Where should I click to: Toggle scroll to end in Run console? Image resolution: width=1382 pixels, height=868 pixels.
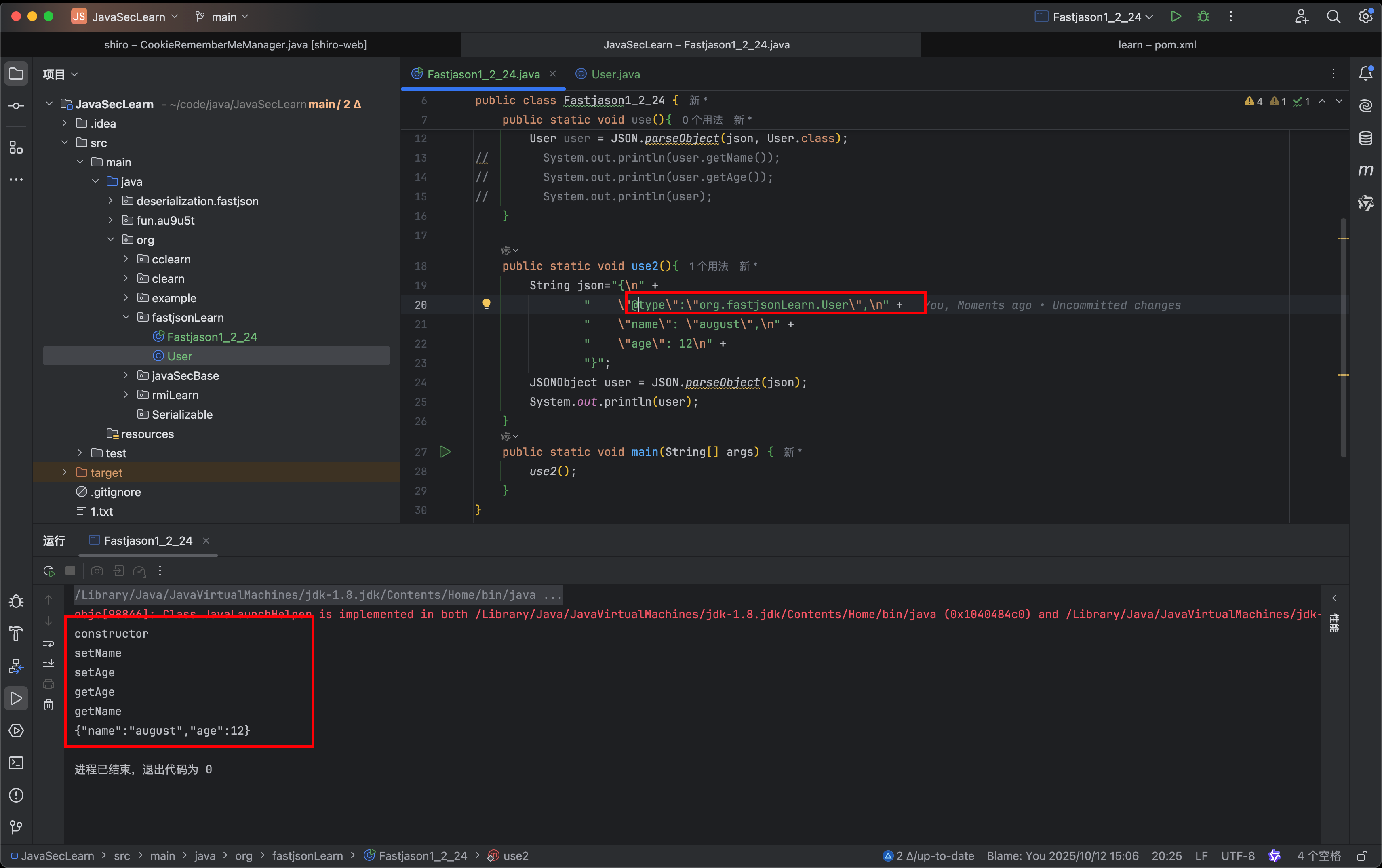[x=49, y=662]
